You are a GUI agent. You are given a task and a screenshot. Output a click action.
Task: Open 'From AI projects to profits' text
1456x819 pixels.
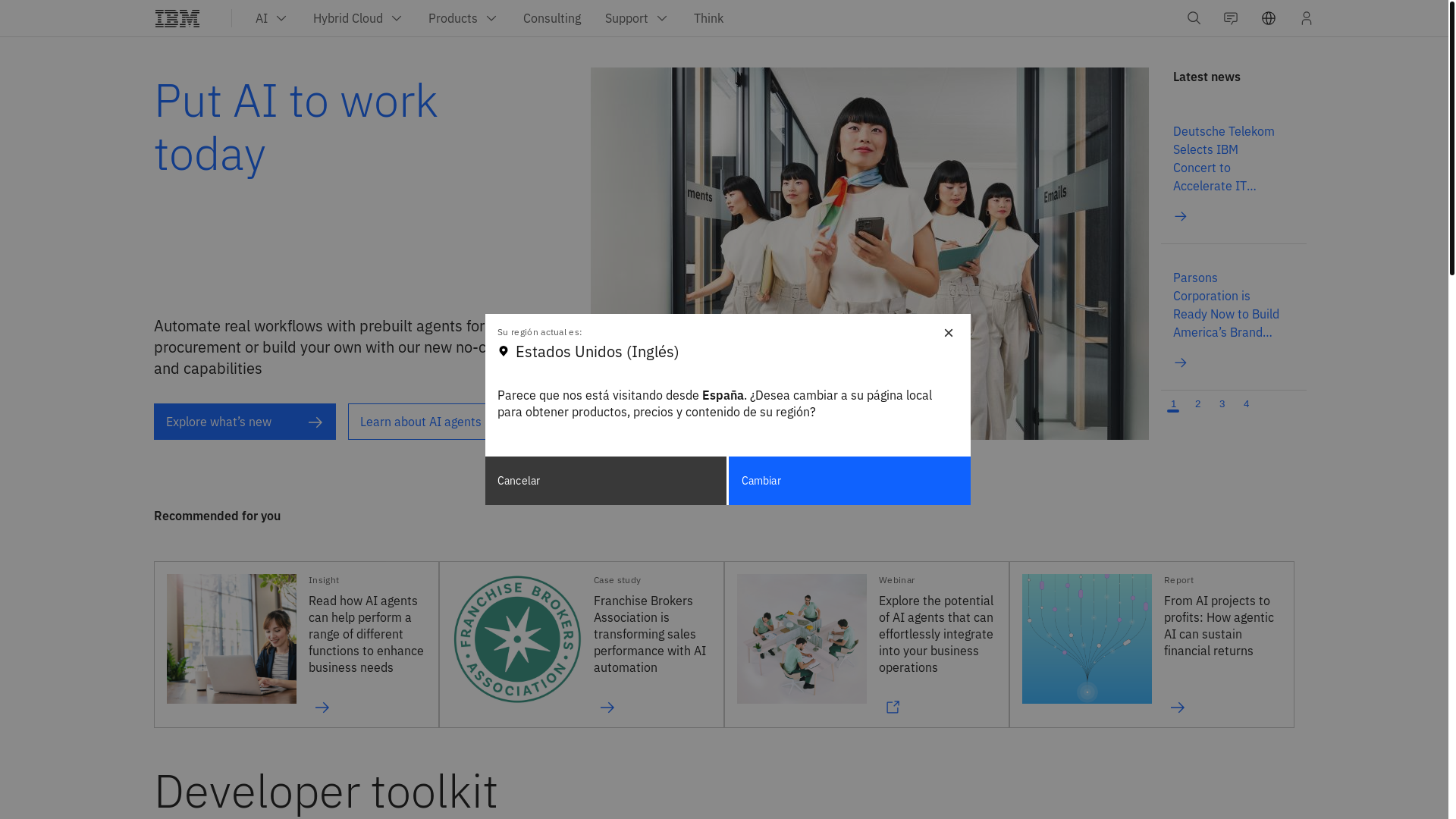point(1219,626)
